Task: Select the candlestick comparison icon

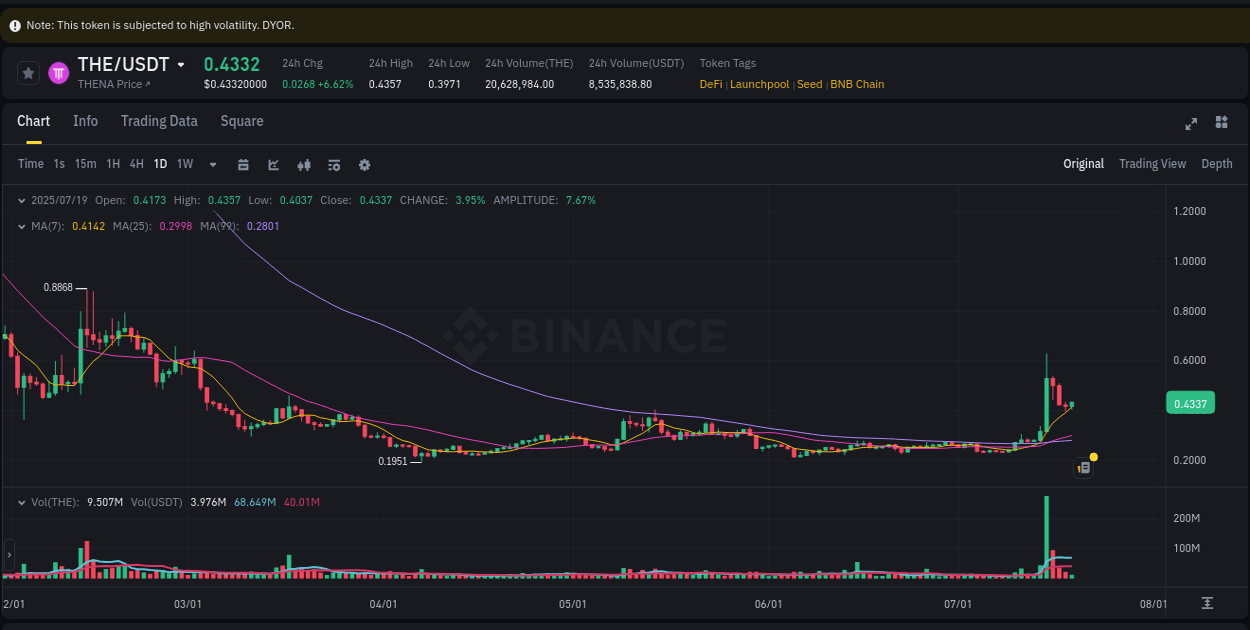Action: pos(304,164)
